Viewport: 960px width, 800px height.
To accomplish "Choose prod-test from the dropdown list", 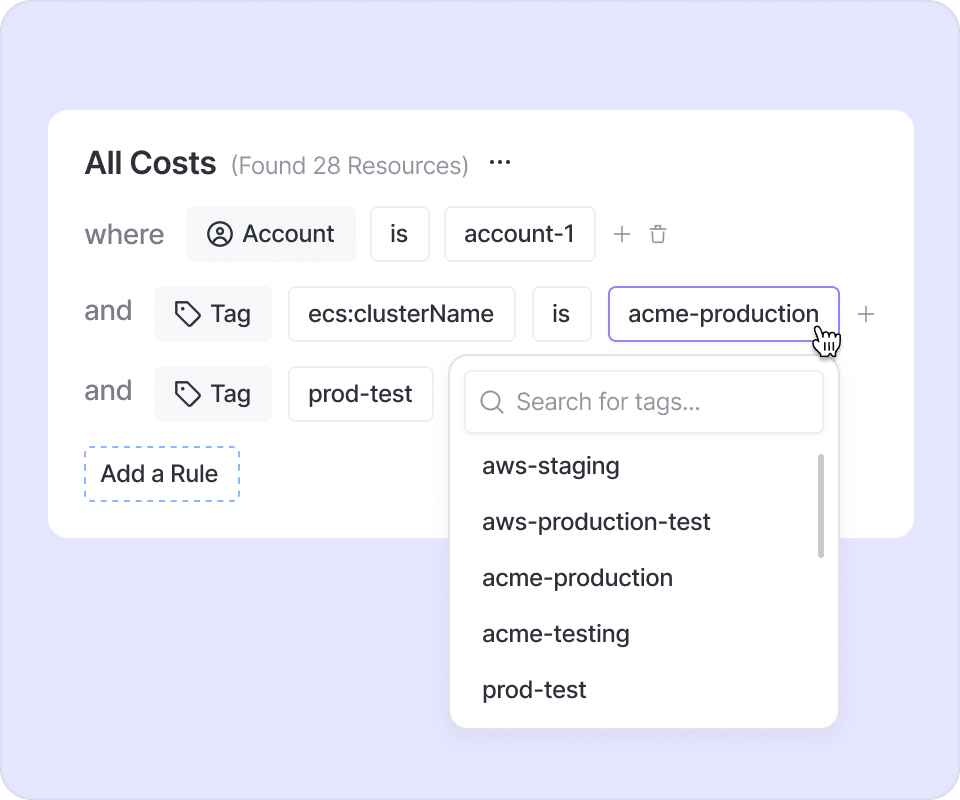I will pyautogui.click(x=534, y=690).
